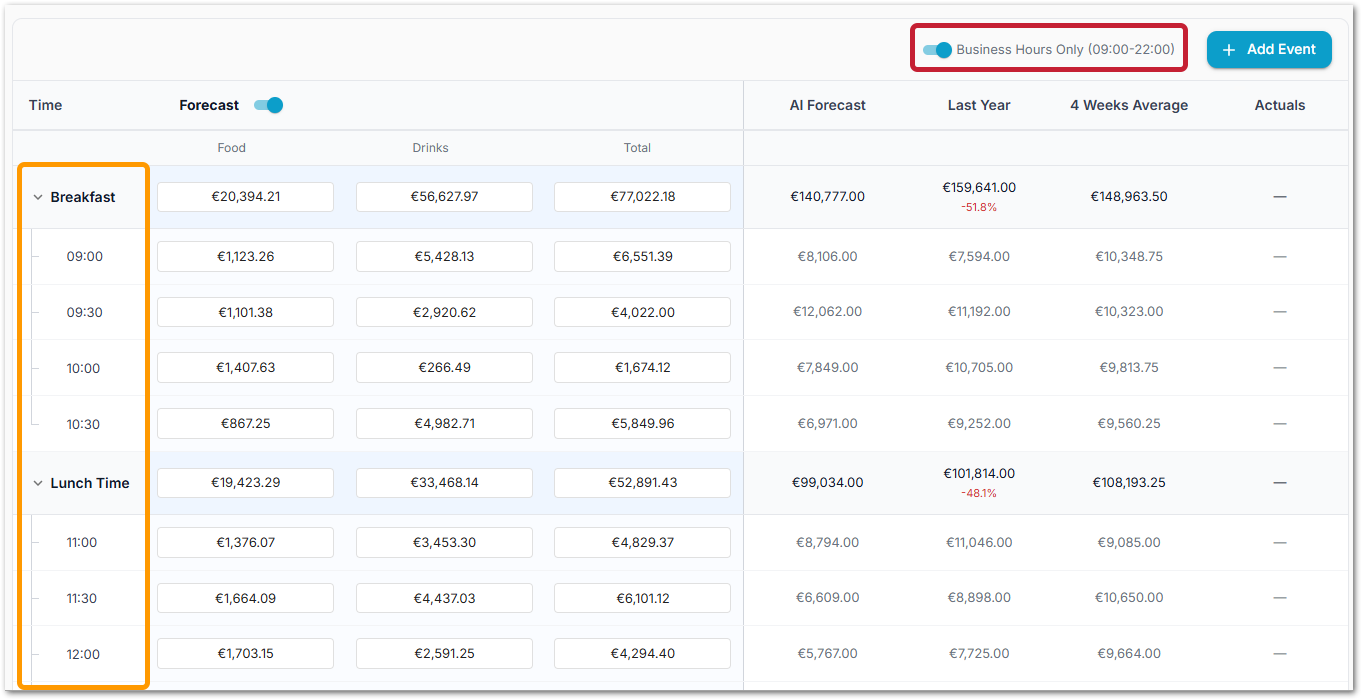Click the plus icon in Add Event

1229,50
